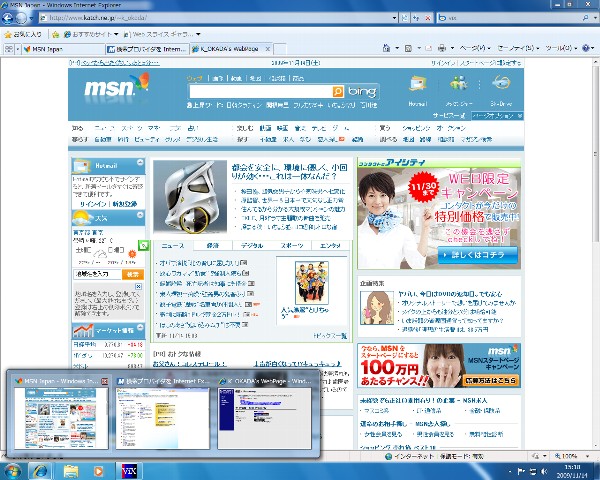Go back with the browser Back arrow
600x480 pixels.
(x=8, y=18)
